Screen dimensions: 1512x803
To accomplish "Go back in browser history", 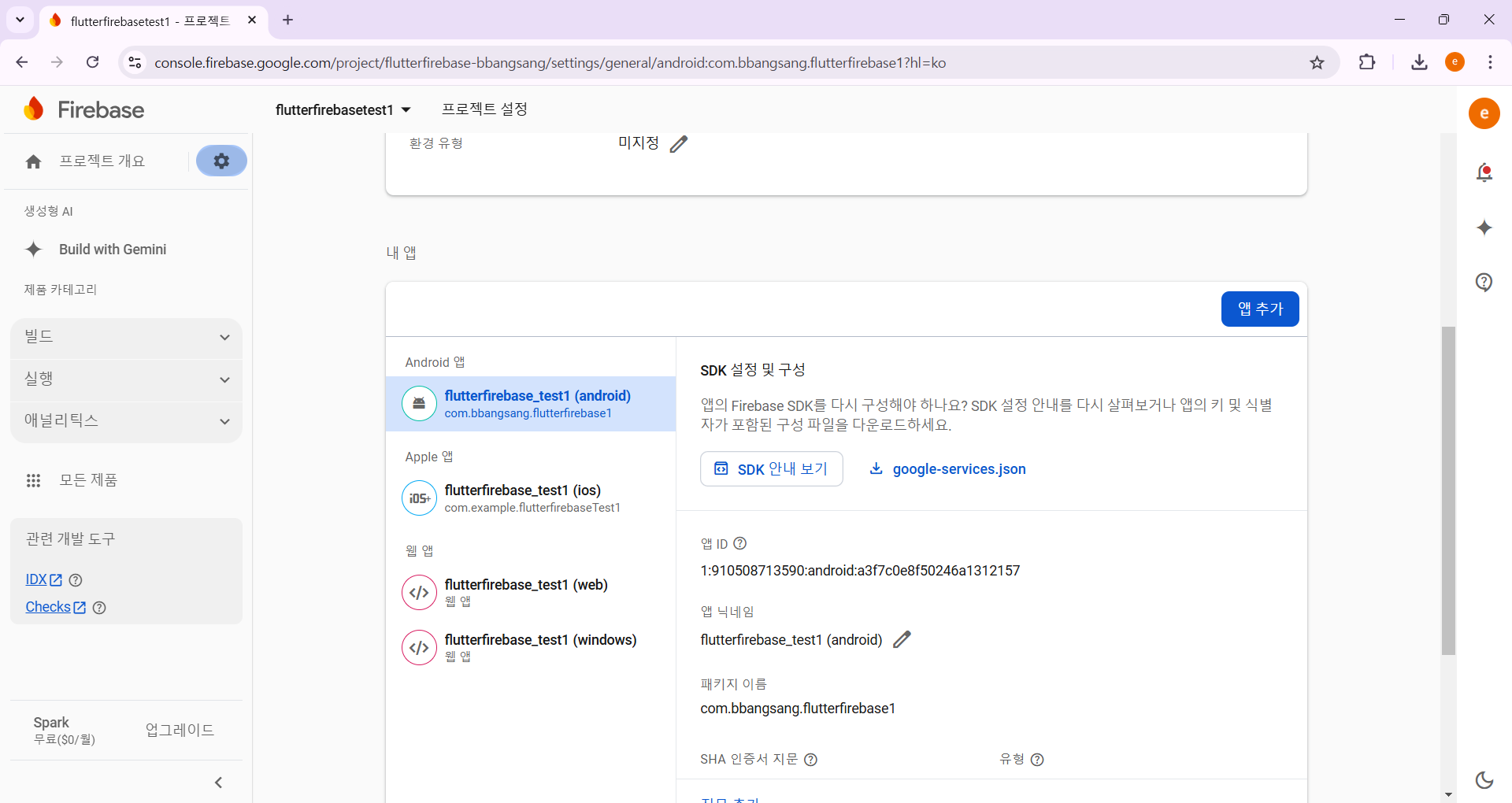I will (x=22, y=62).
